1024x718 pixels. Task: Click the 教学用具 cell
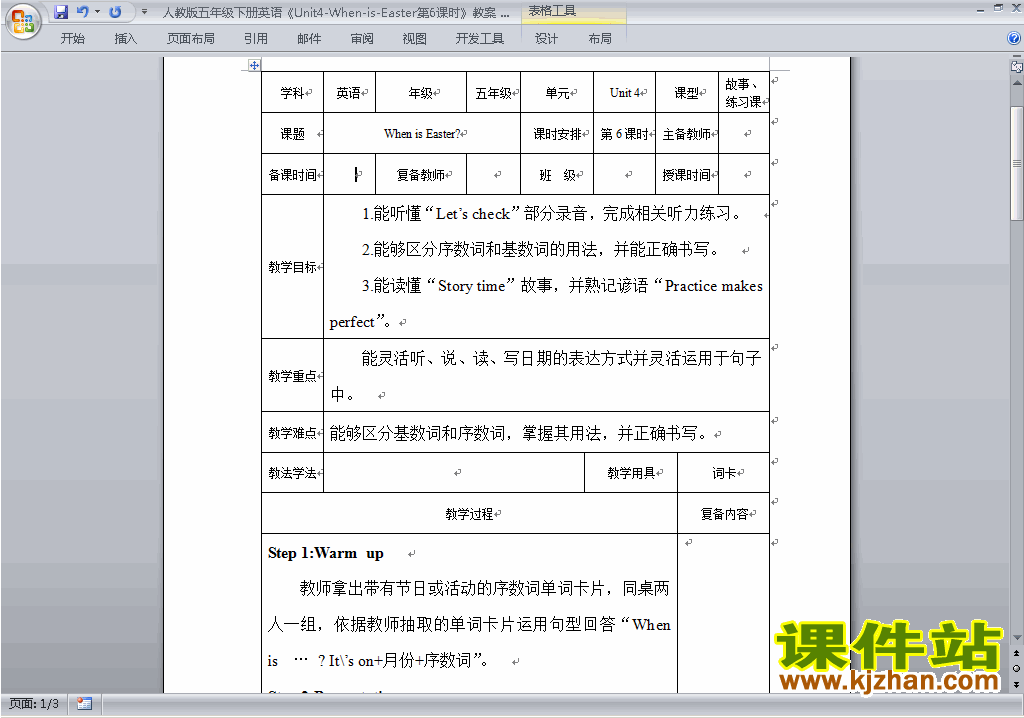[x=631, y=472]
